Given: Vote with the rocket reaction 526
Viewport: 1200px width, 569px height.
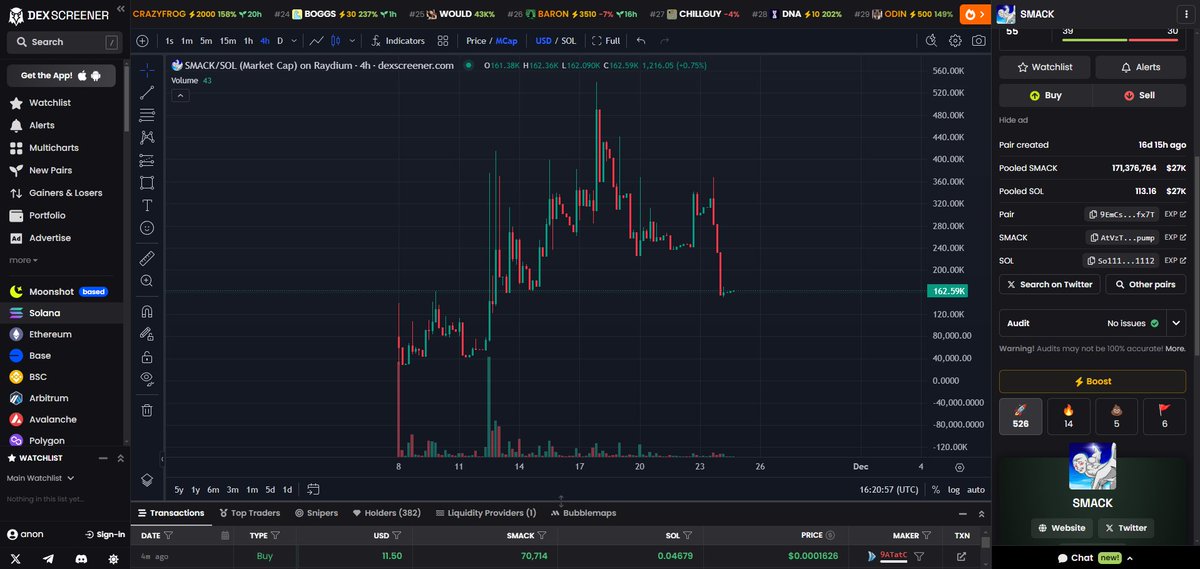Looking at the screenshot, I should pos(1020,416).
